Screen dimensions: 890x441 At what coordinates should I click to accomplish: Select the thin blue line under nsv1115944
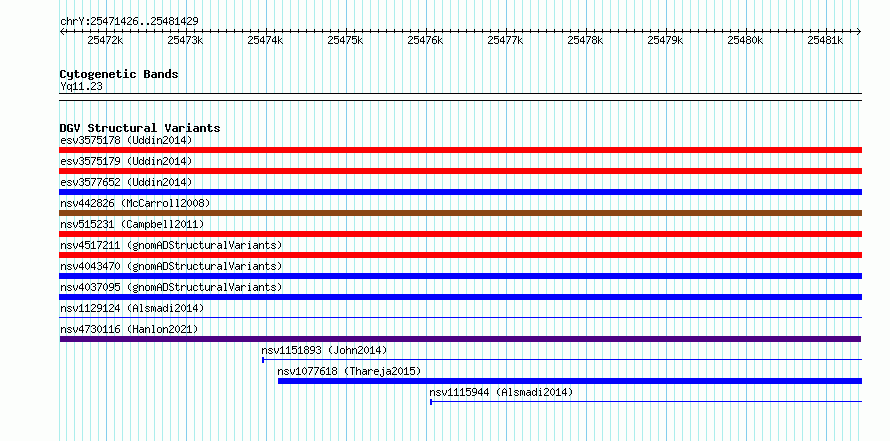pyautogui.click(x=646, y=402)
